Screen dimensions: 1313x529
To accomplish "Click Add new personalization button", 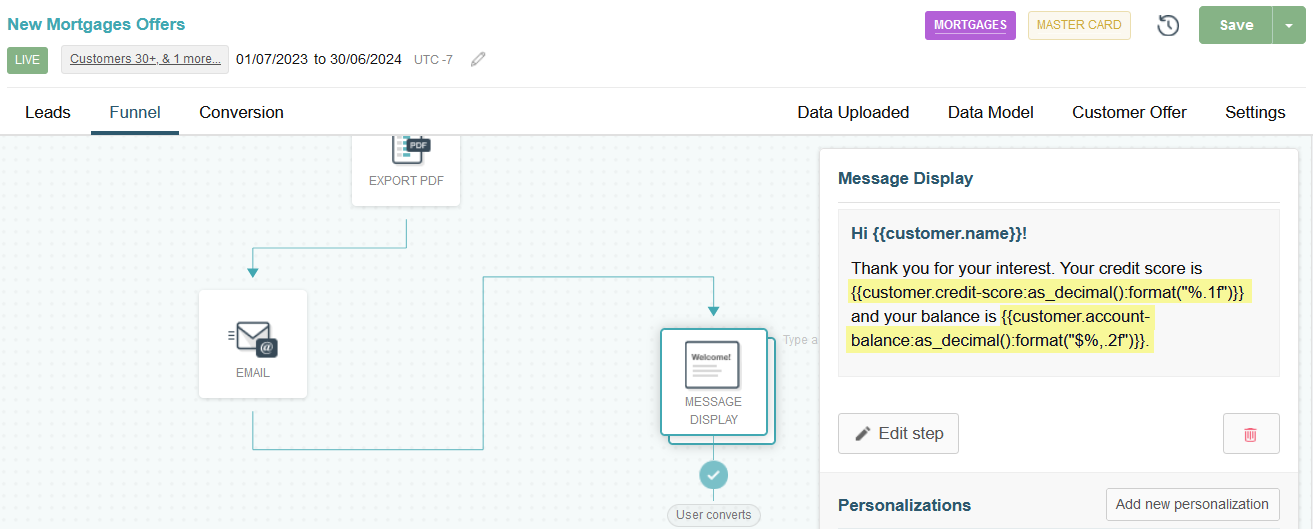I will pyautogui.click(x=1193, y=504).
